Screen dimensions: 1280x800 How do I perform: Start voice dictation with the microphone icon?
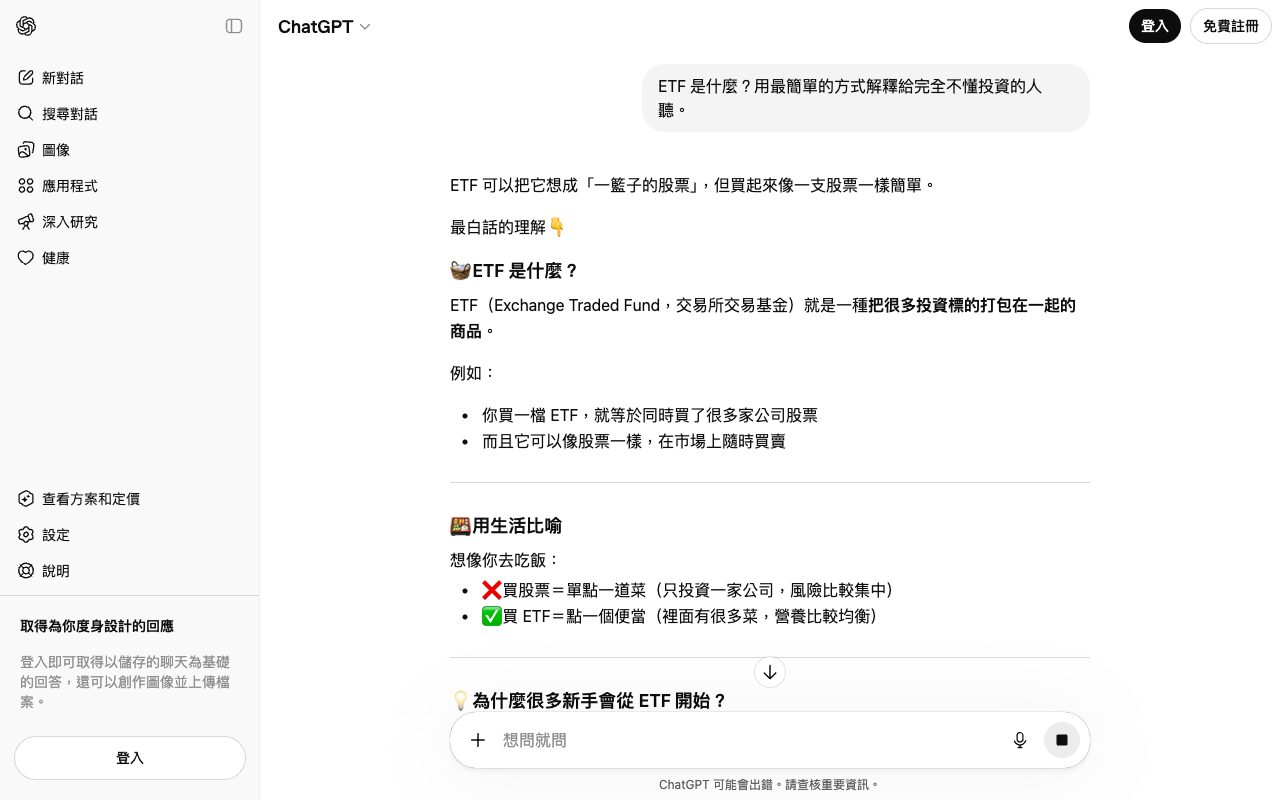coord(1020,740)
